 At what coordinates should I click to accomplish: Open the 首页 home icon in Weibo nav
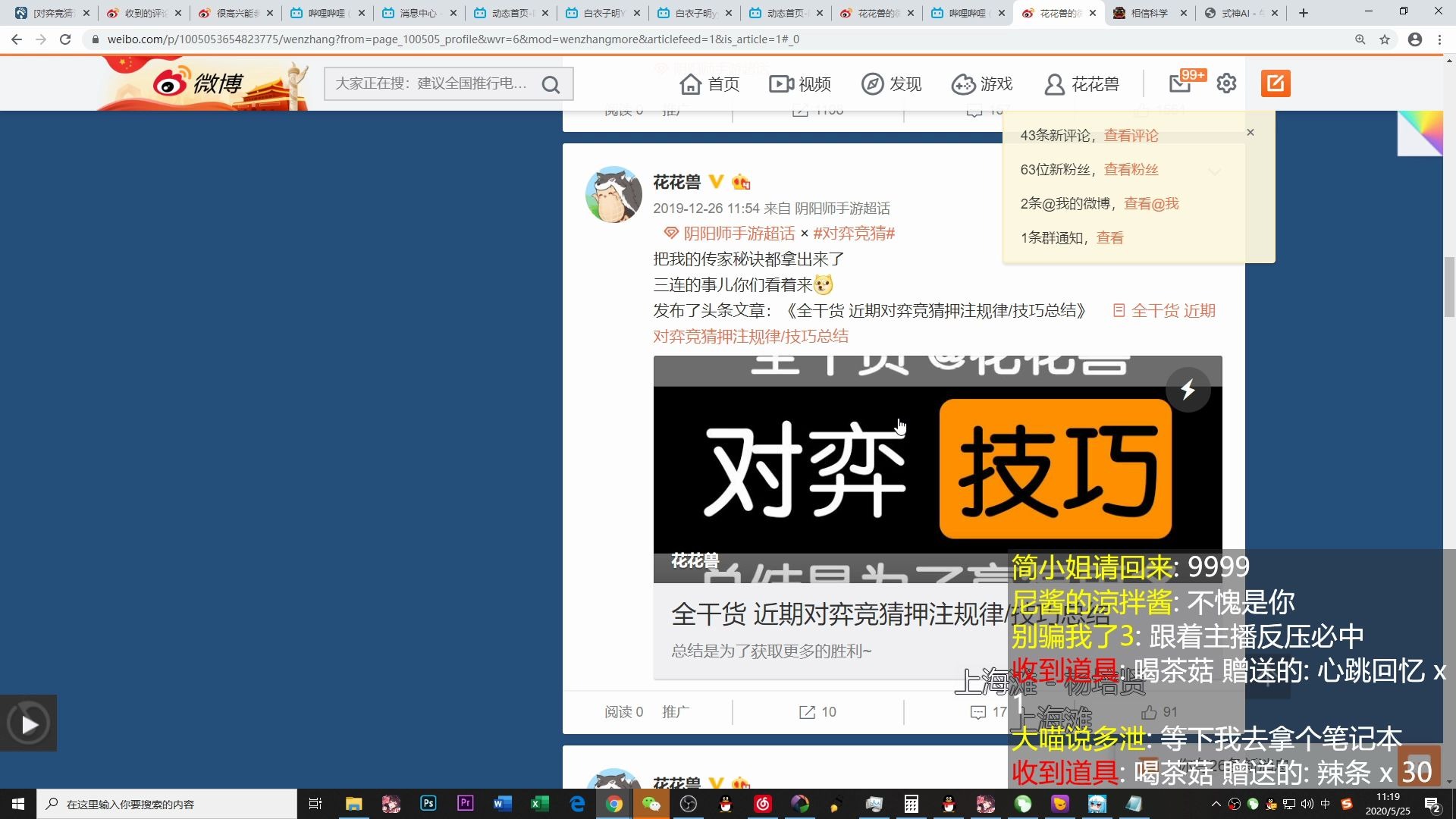point(710,84)
